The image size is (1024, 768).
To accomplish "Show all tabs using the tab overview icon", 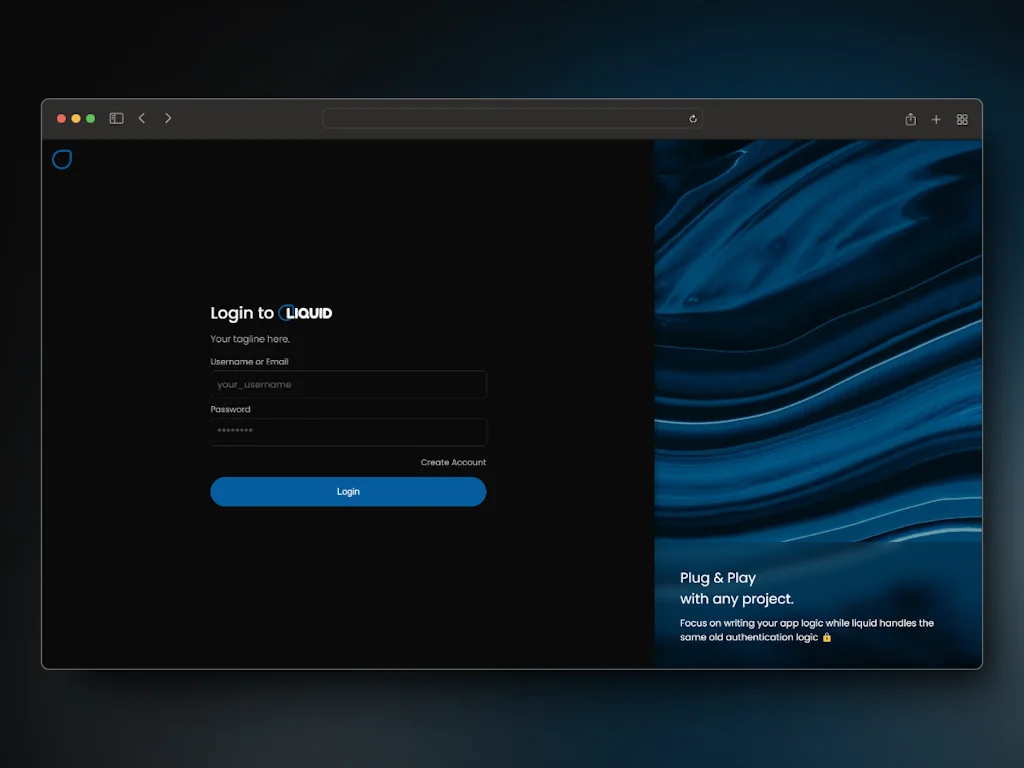I will click(x=961, y=119).
